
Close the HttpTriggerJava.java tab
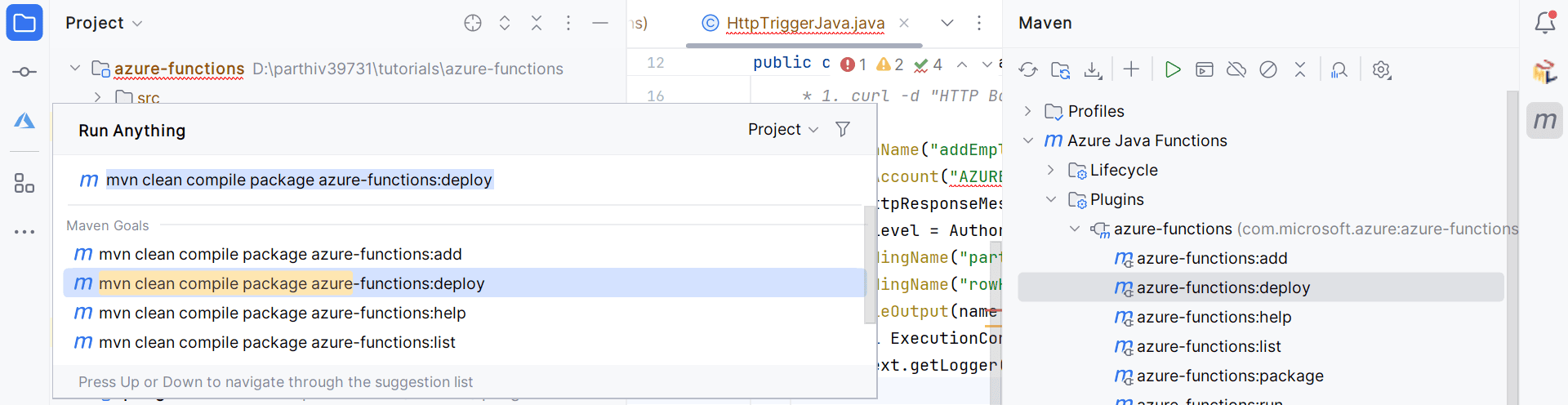904,23
